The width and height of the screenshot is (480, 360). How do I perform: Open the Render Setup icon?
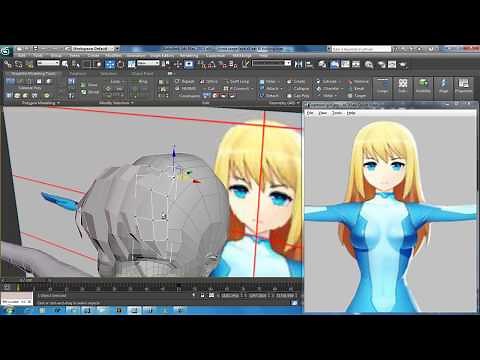click(381, 64)
